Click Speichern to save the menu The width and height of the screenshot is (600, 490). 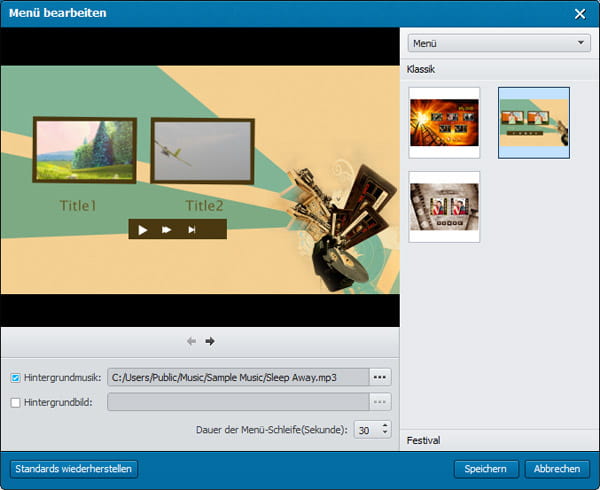[x=486, y=468]
